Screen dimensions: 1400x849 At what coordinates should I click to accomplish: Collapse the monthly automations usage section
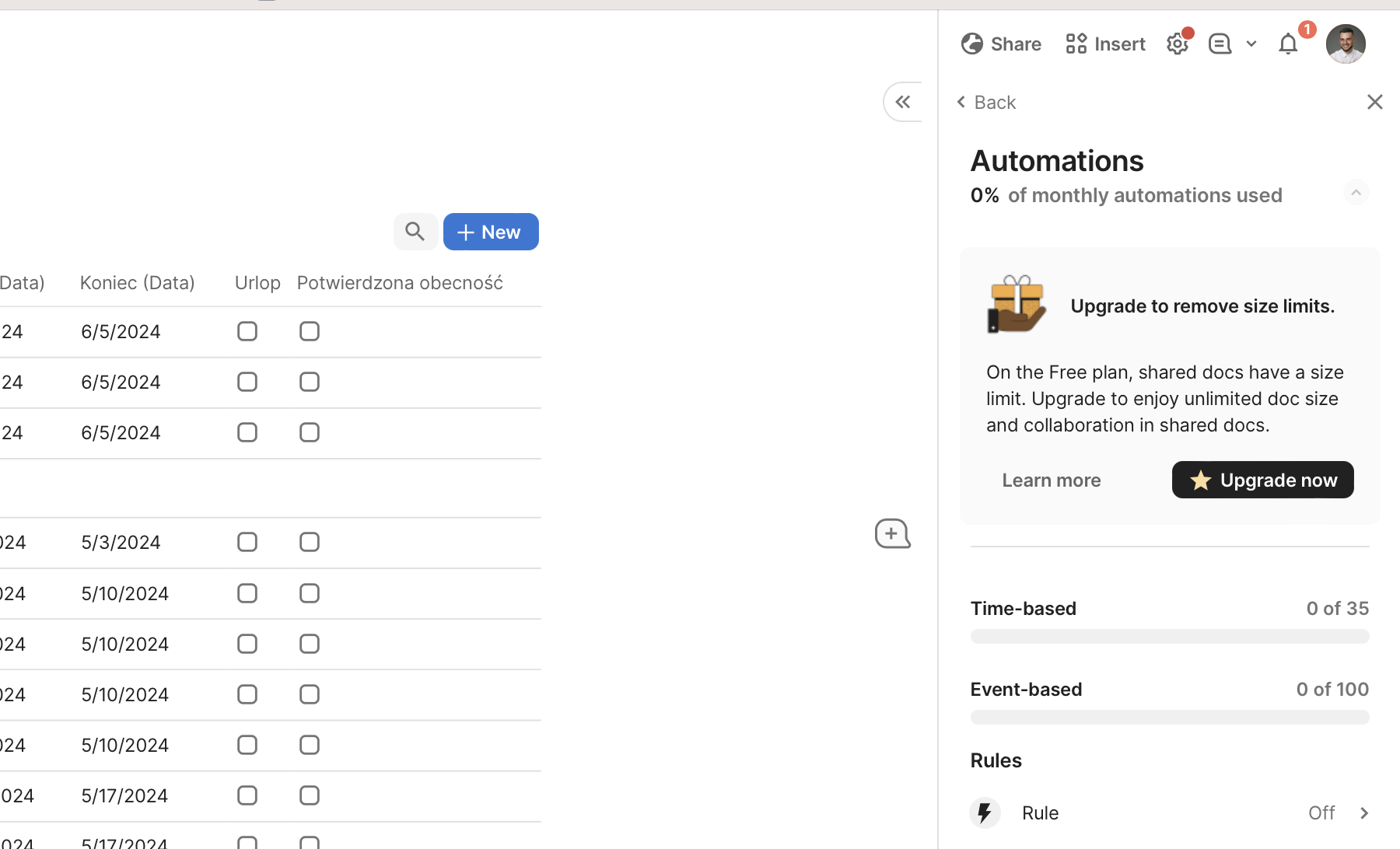(x=1356, y=193)
